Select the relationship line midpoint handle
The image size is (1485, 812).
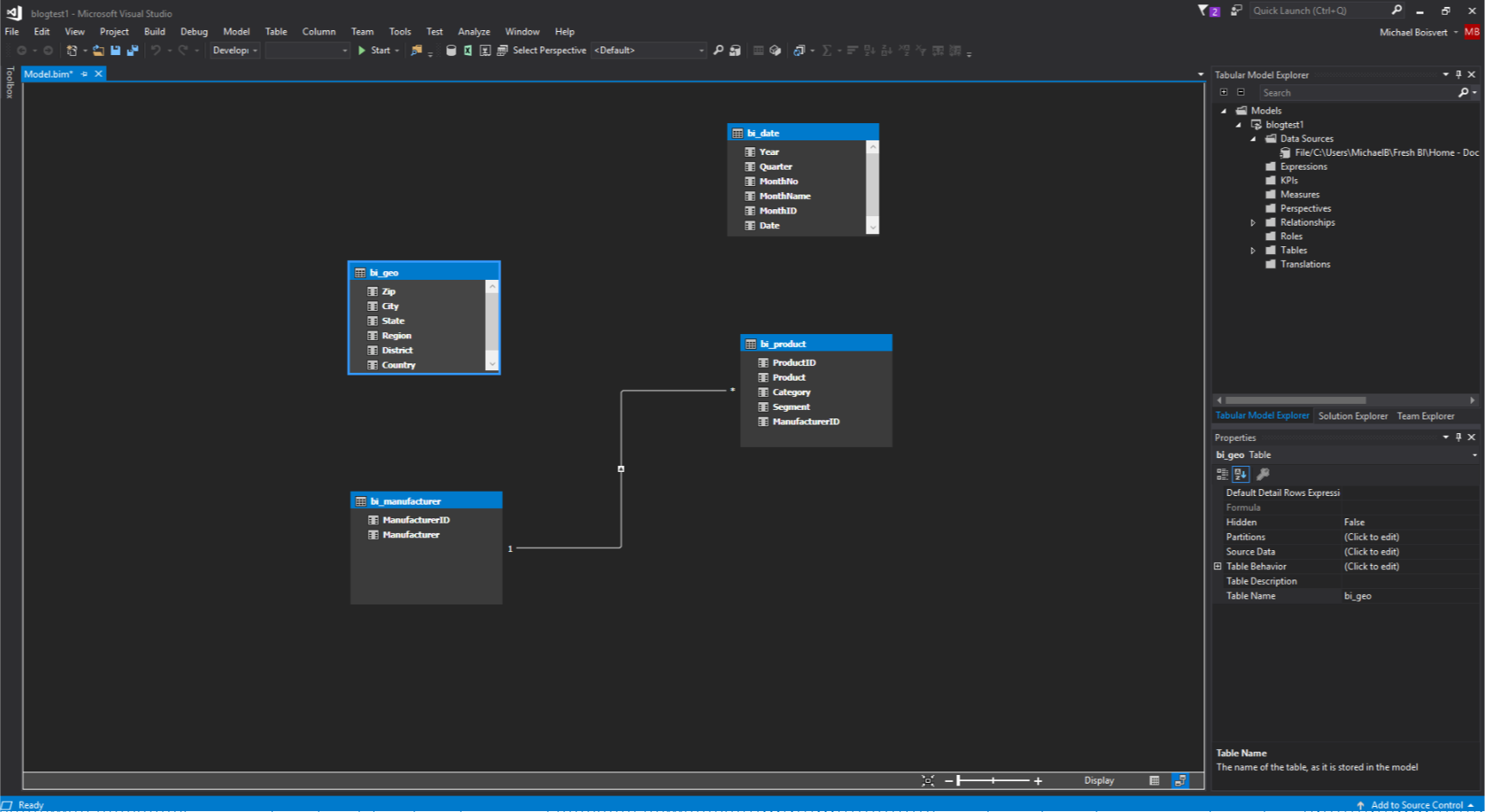[621, 469]
